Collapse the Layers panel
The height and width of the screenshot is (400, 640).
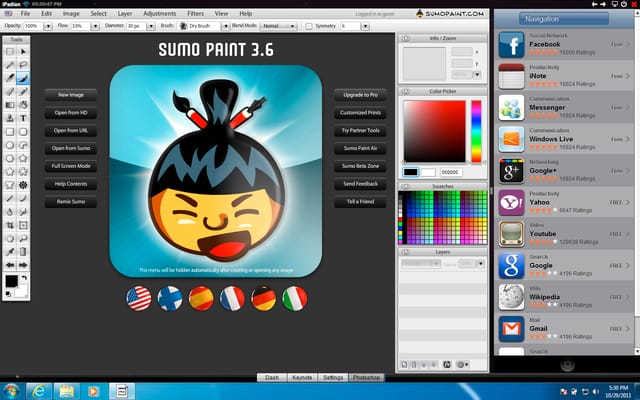click(405, 252)
